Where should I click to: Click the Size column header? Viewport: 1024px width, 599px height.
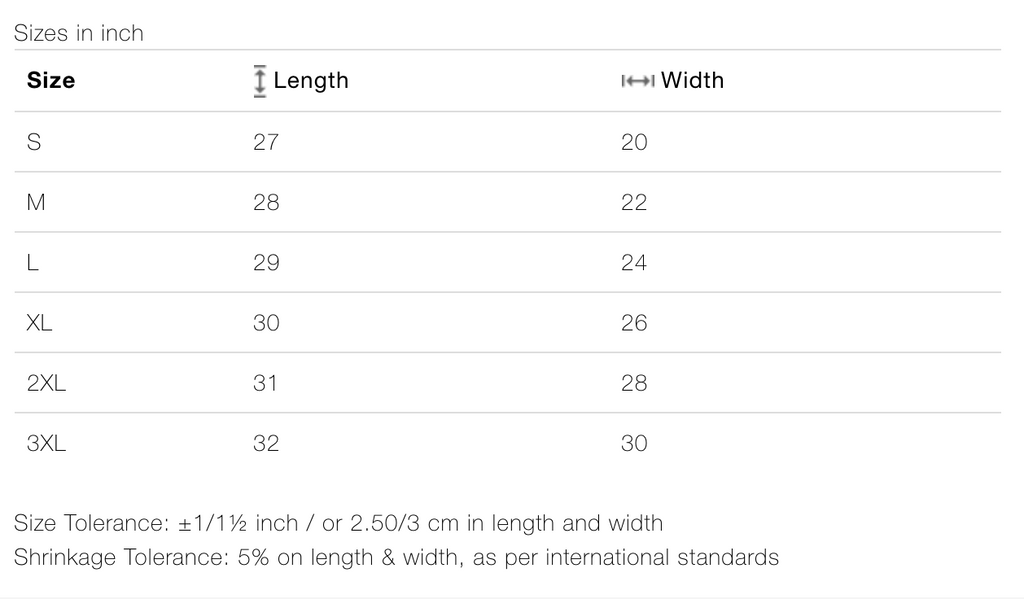[51, 81]
